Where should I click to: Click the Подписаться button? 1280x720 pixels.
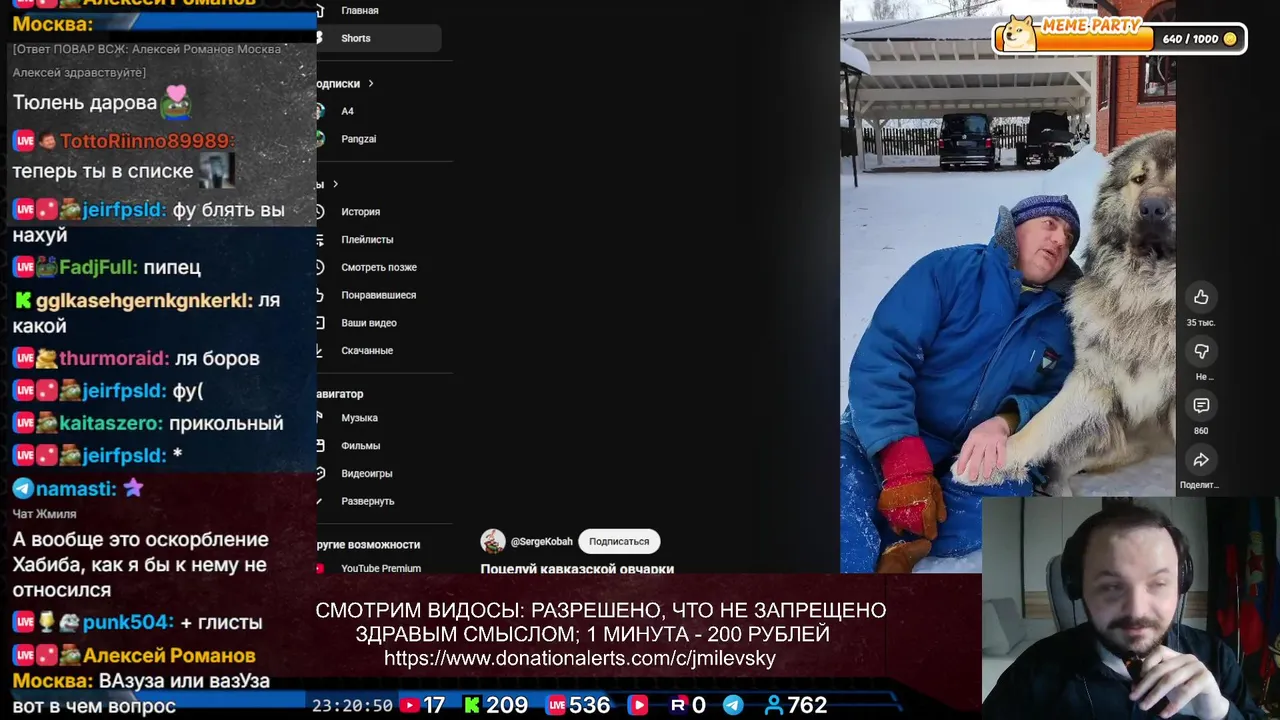[x=619, y=541]
